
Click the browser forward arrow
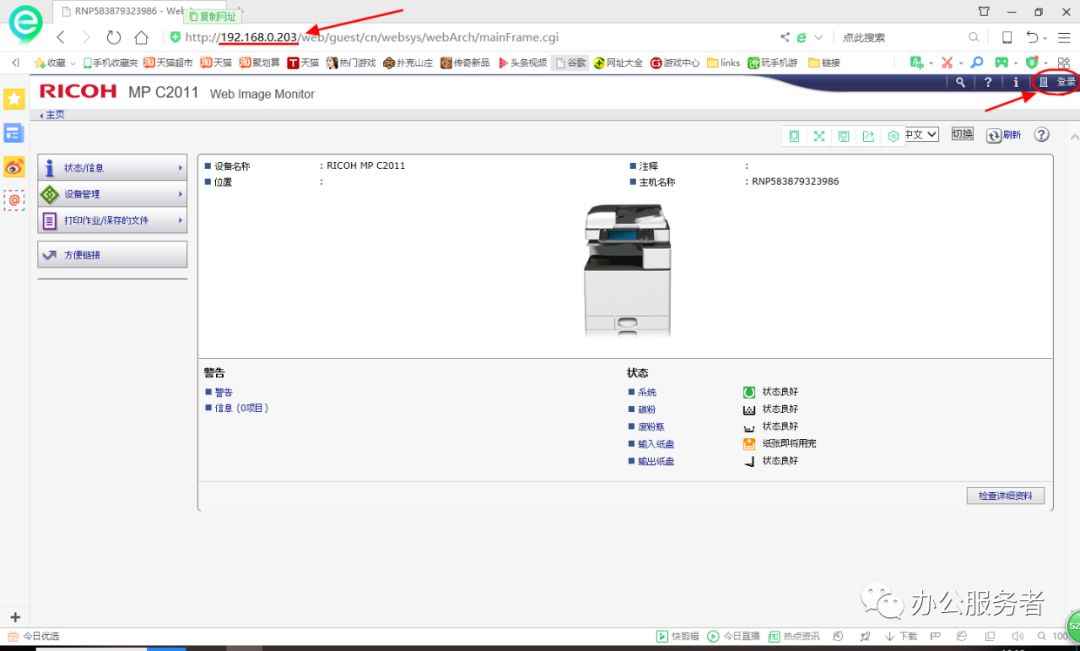86,37
